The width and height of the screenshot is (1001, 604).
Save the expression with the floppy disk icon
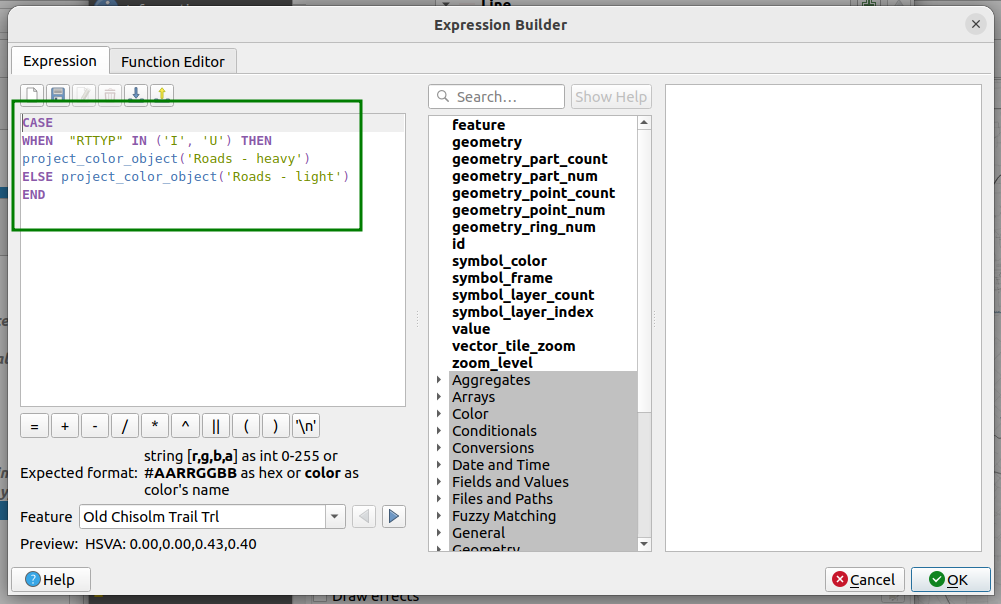(59, 95)
